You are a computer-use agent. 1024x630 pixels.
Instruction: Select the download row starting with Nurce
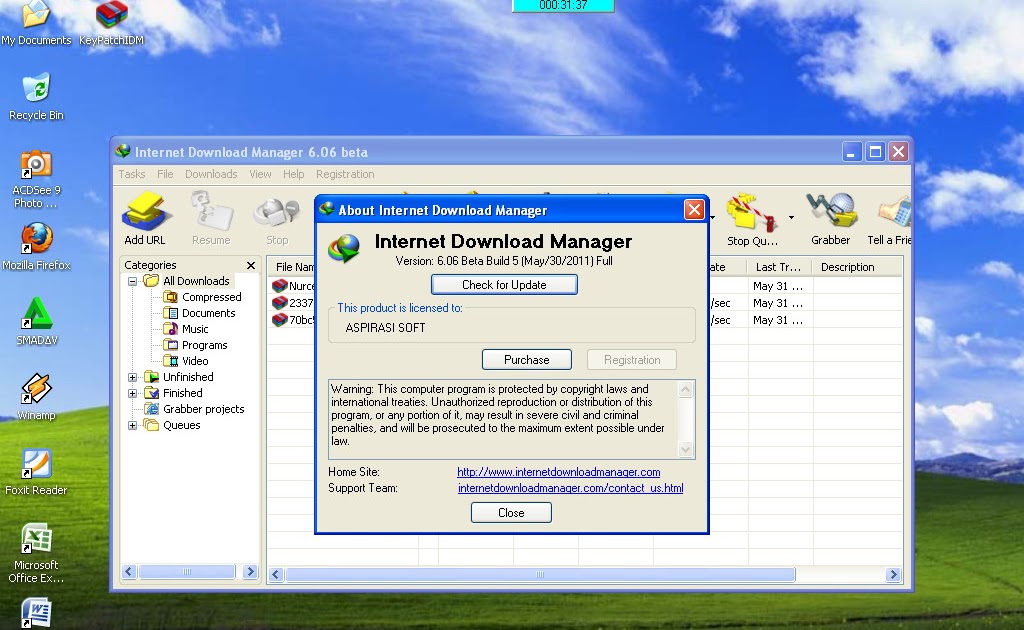[x=293, y=286]
